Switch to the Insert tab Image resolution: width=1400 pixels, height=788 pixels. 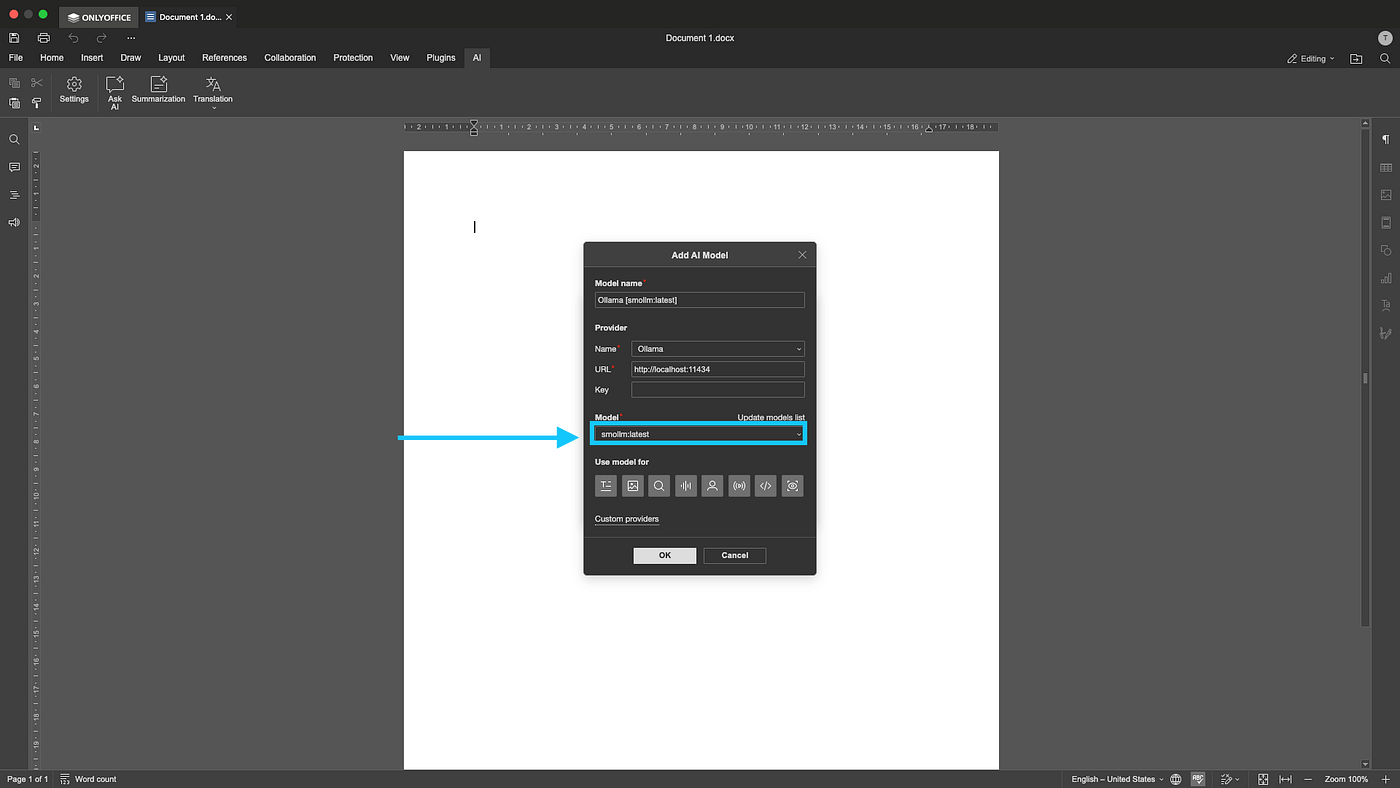pos(92,58)
